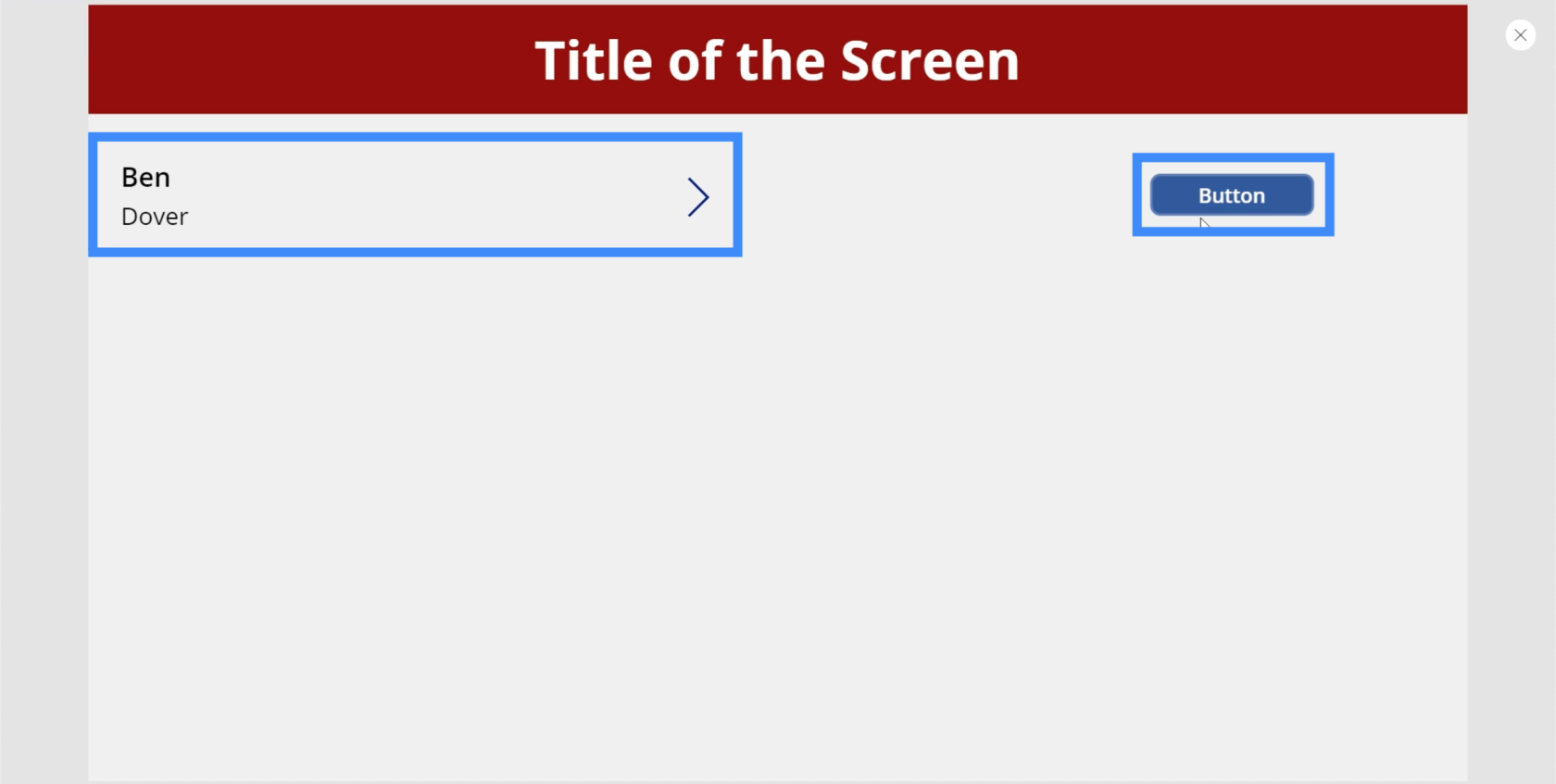This screenshot has height=784, width=1556.
Task: Select the Dover subtitle text
Action: click(155, 217)
